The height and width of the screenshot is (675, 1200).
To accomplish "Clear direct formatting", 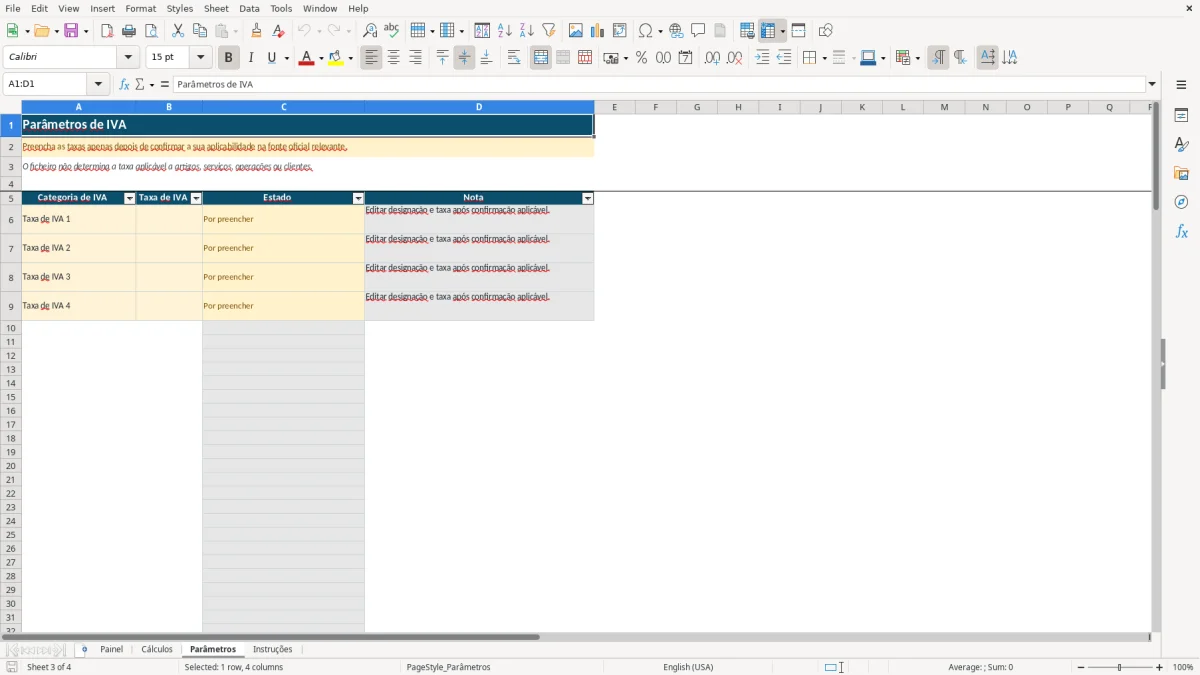I will coord(279,31).
